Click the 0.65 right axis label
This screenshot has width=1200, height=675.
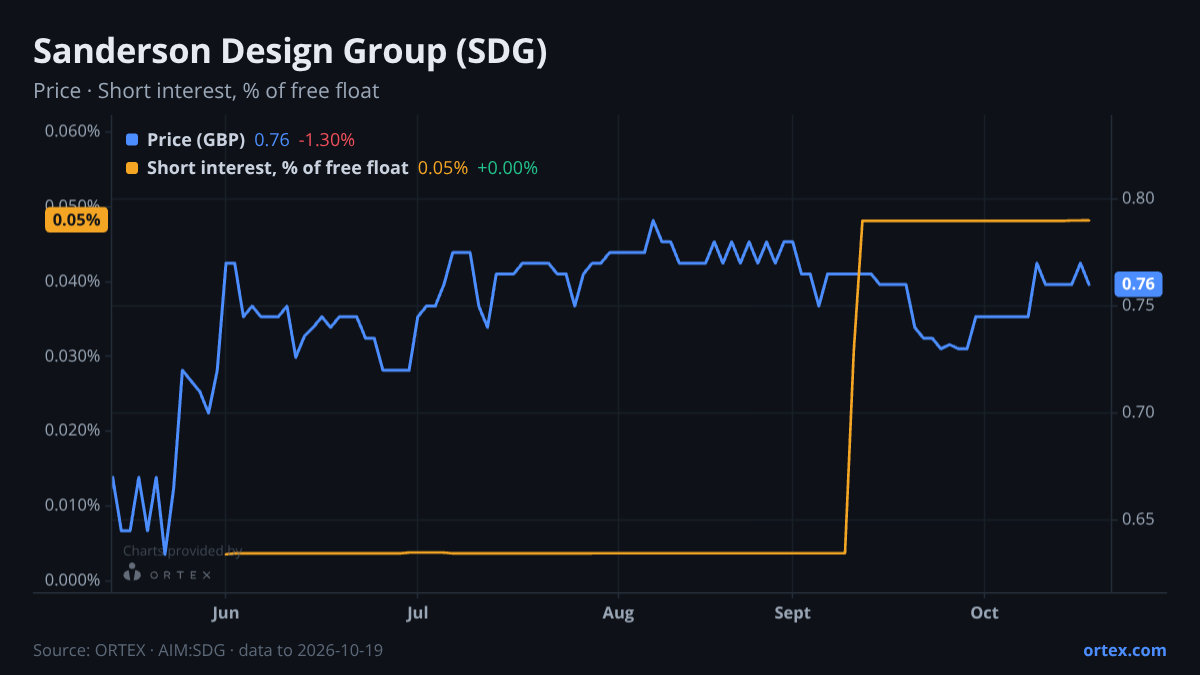click(1138, 519)
